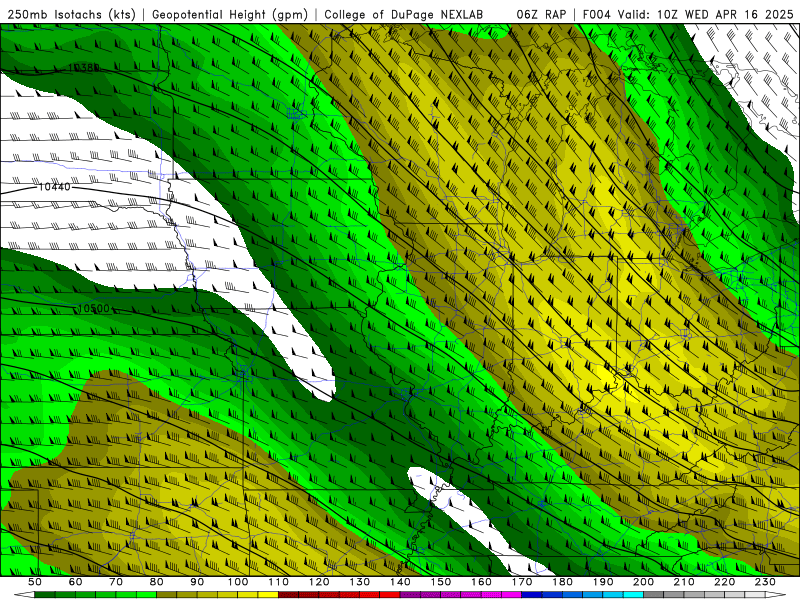
Task: Select the brightest green swatch just before 80
Action: pos(146,594)
